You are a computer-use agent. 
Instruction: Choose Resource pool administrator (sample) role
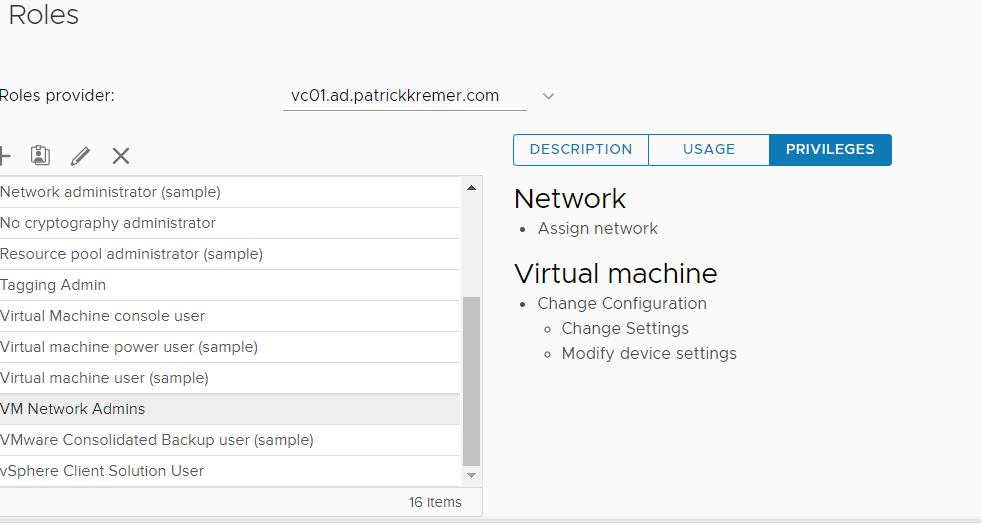131,254
